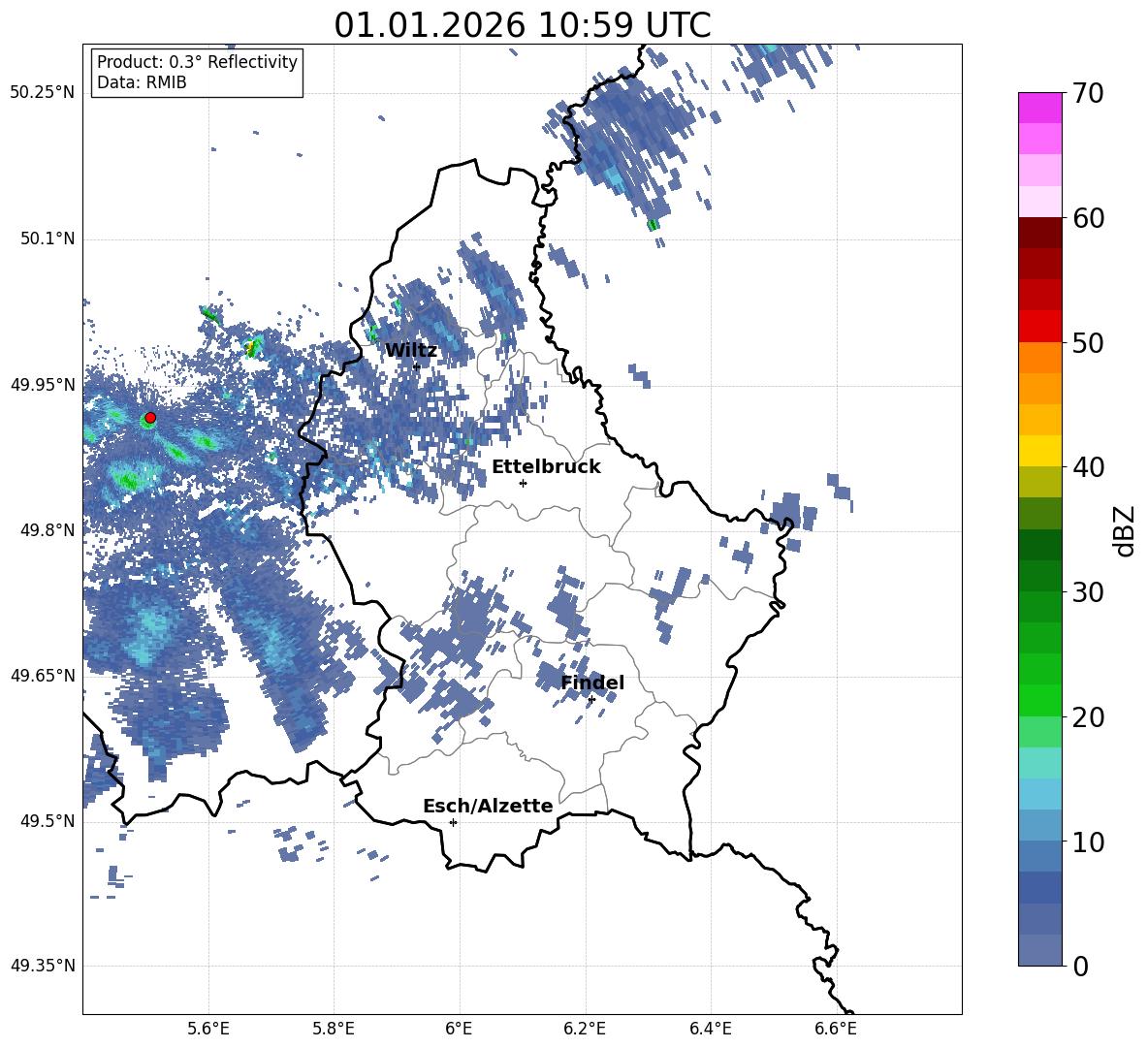Click the 6°E longitude label
The width and height of the screenshot is (1148, 1048).
[x=459, y=1029]
